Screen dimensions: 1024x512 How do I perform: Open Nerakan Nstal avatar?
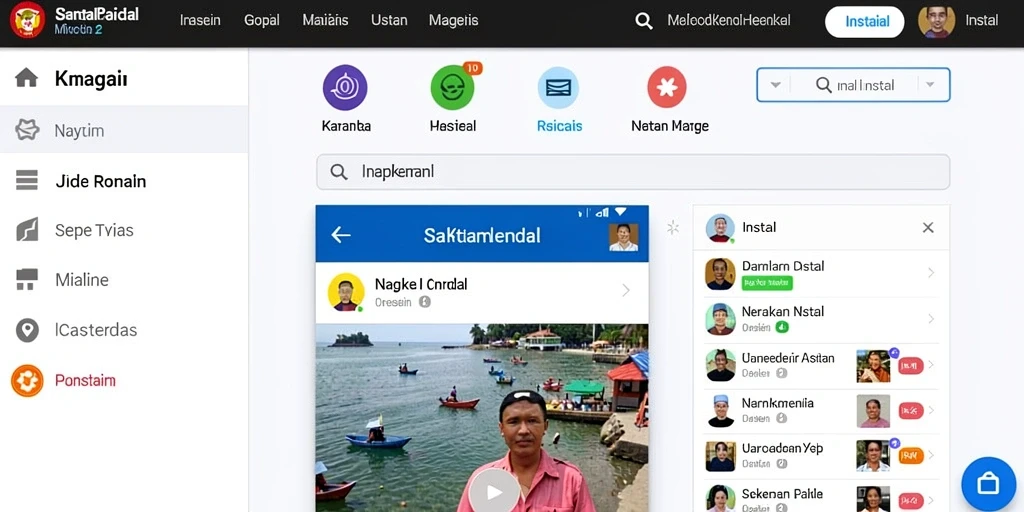[720, 319]
